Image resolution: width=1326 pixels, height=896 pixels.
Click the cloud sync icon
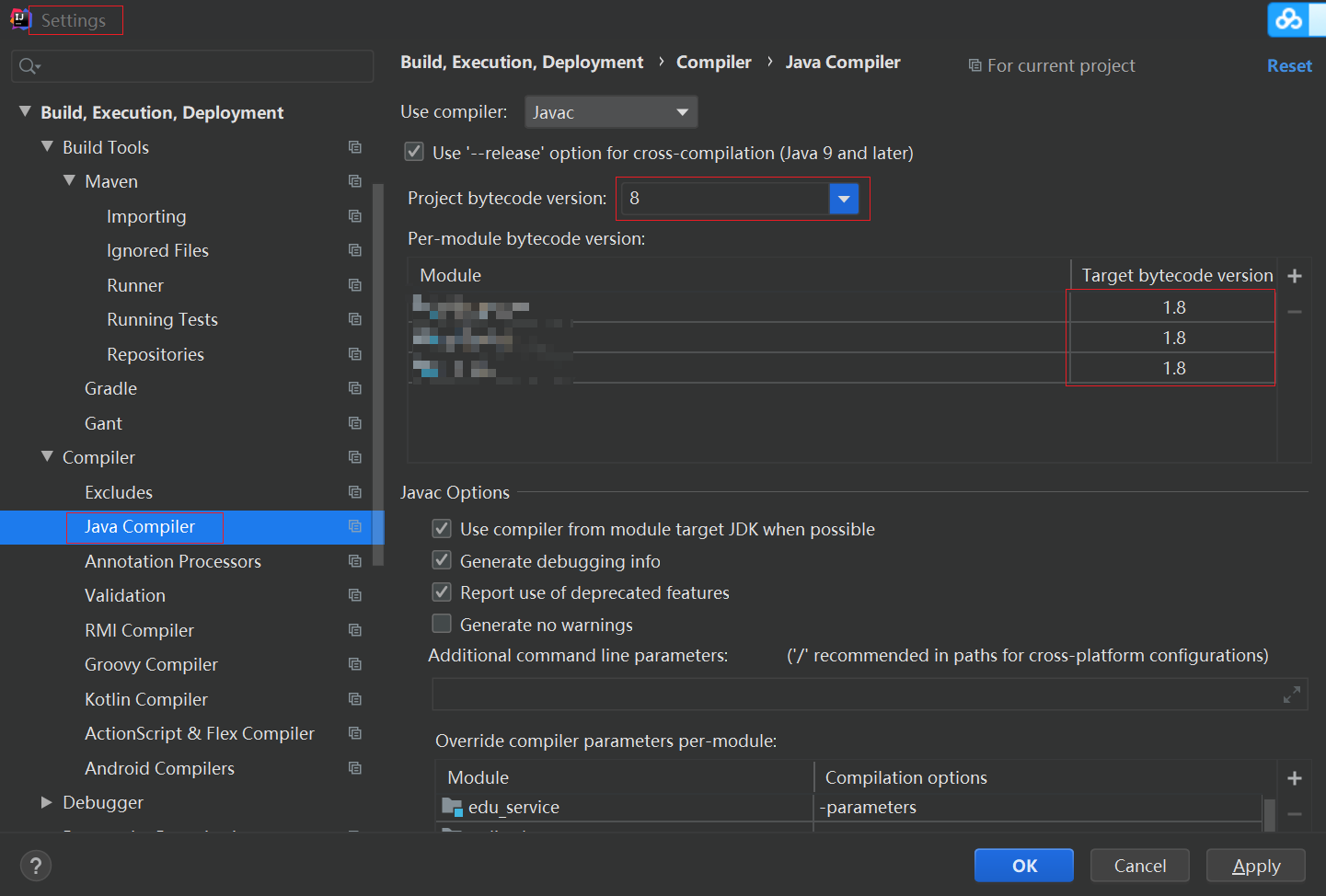tap(1290, 19)
